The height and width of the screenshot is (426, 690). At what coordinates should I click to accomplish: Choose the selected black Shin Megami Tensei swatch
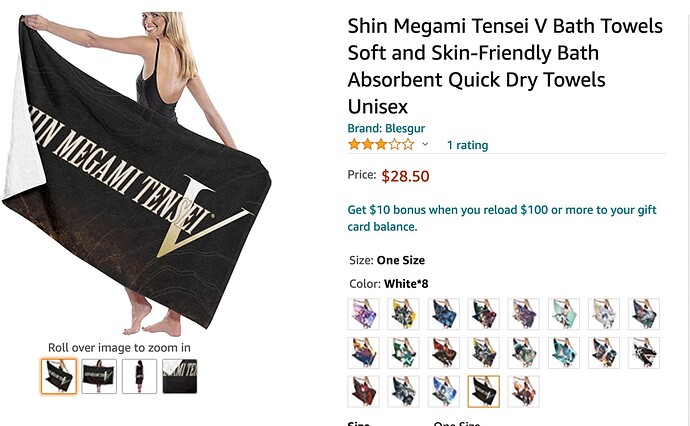484,391
